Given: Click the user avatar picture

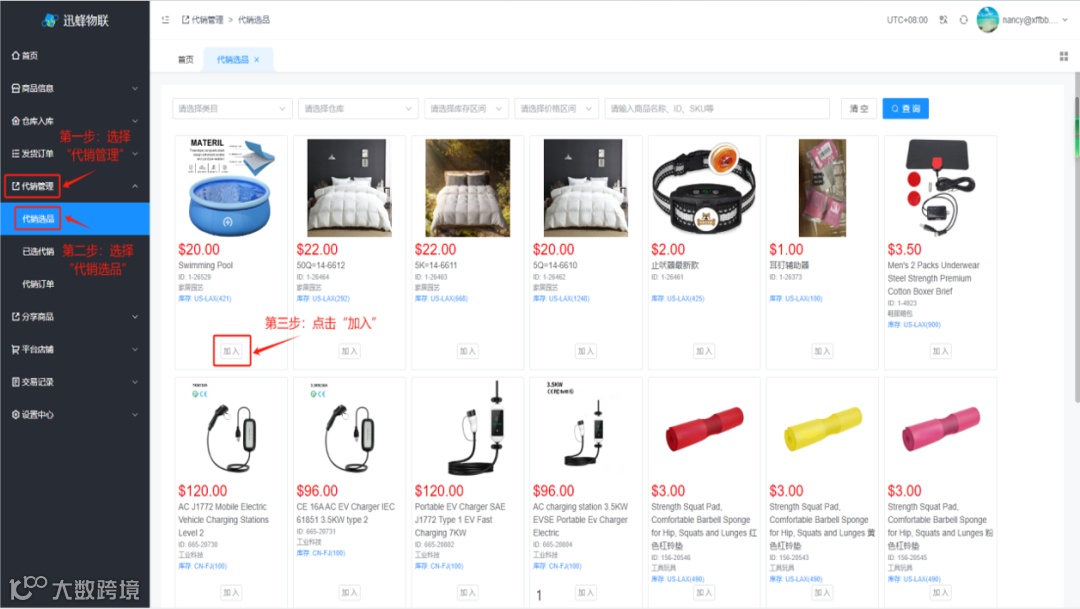Looking at the screenshot, I should [x=988, y=20].
